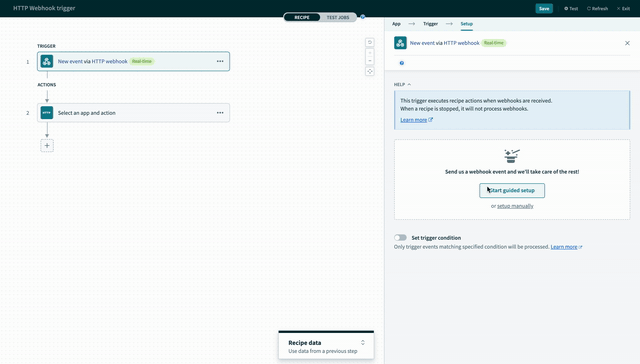The height and width of the screenshot is (364, 640).
Task: Click the Real-time badge on trigger step
Action: [142, 61]
